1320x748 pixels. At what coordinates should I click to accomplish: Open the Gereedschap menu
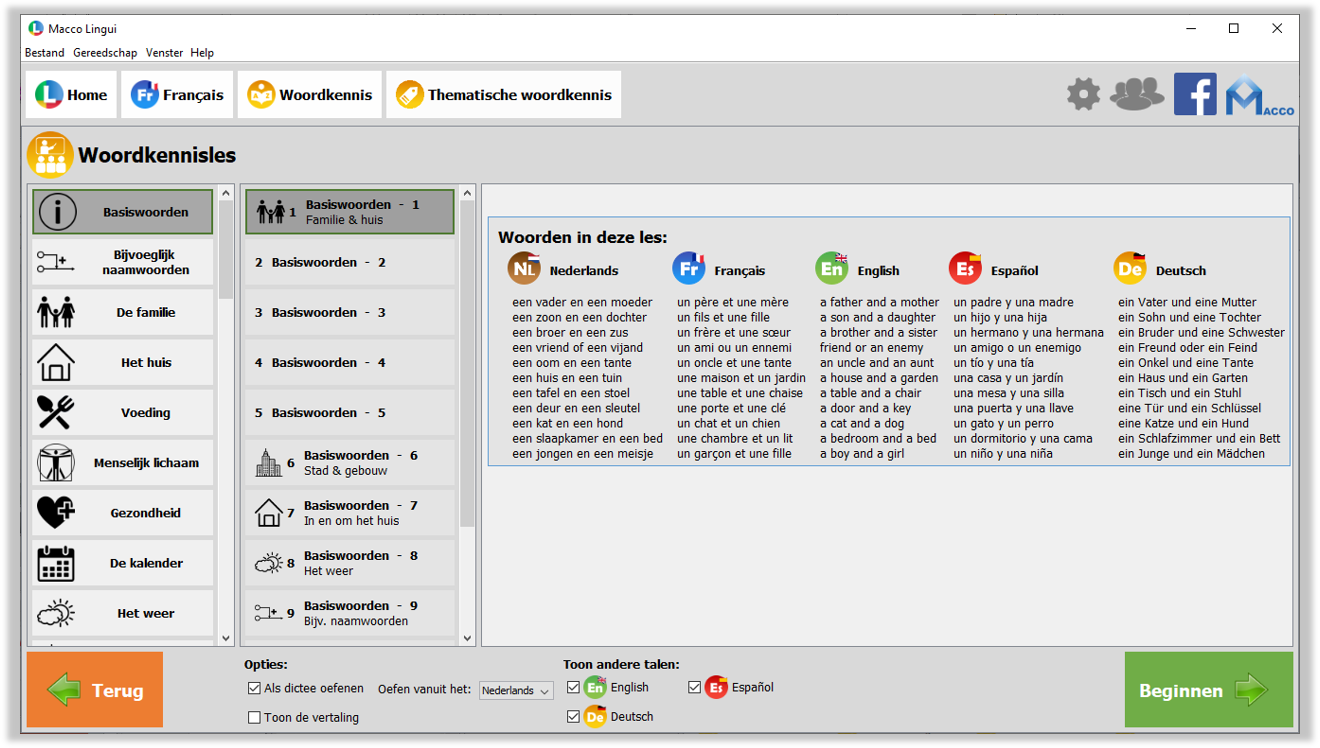[105, 53]
